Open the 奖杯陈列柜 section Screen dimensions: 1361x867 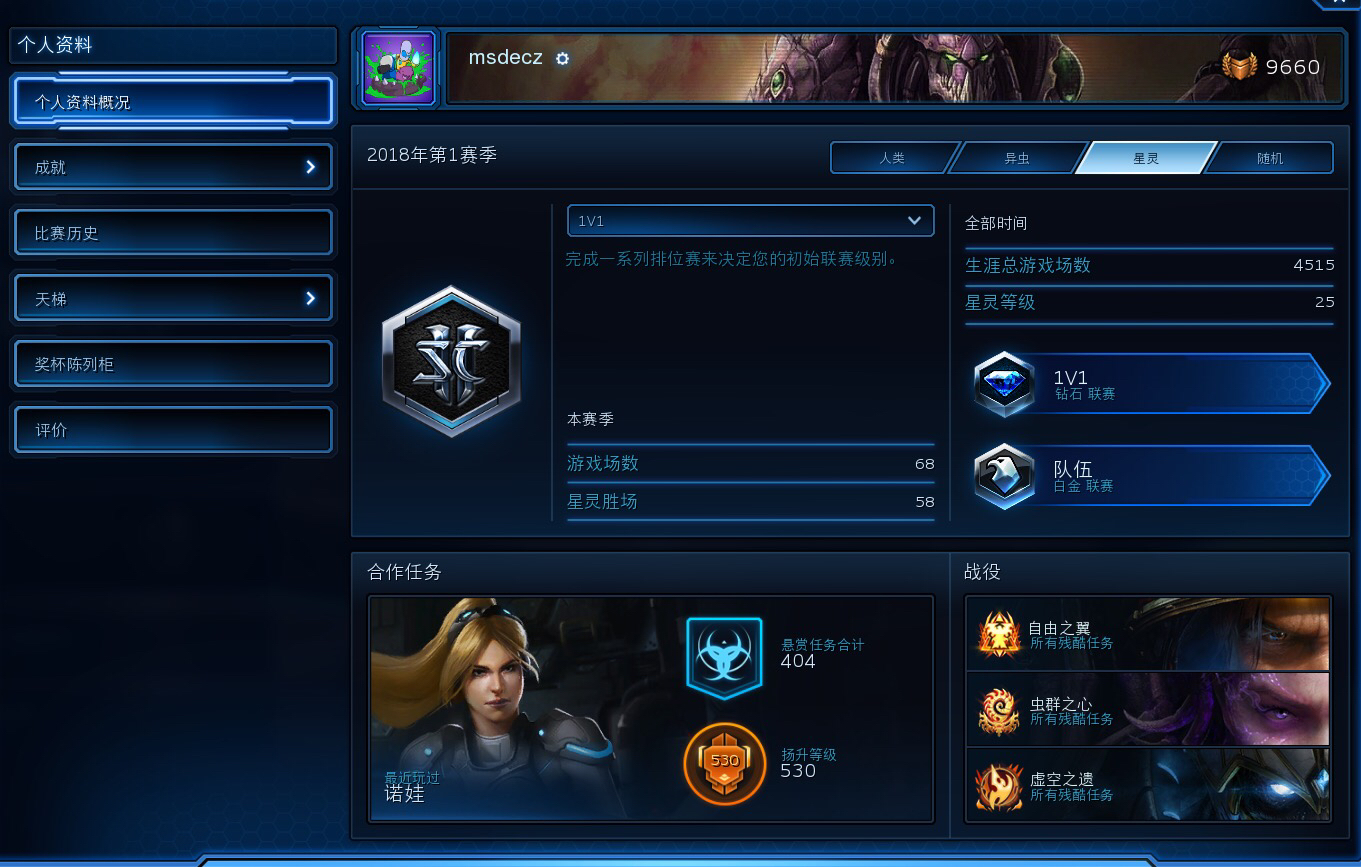click(173, 364)
